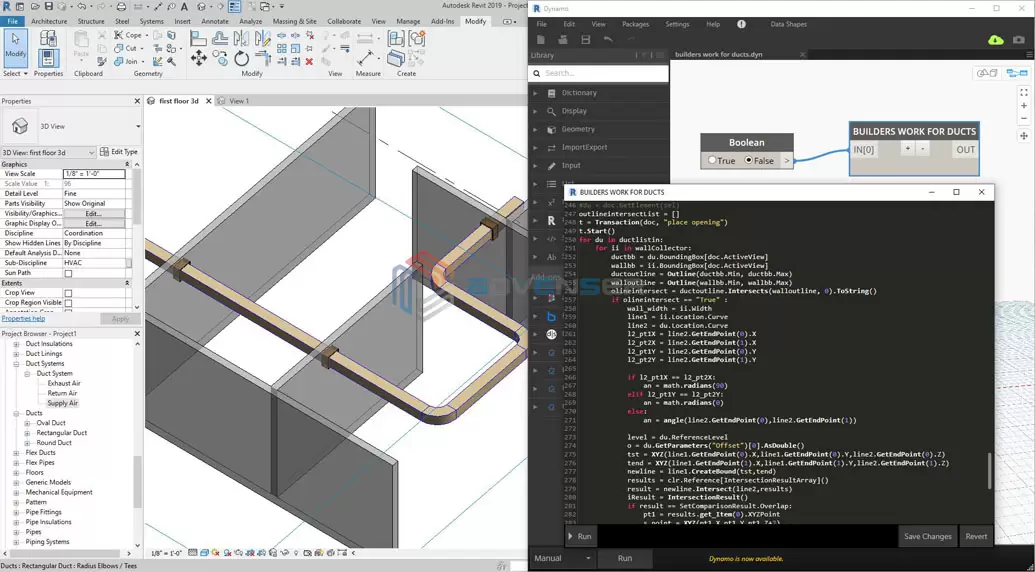The height and width of the screenshot is (572, 1035).
Task: Click the Python editor vertical scrollbar thumb
Action: click(989, 470)
